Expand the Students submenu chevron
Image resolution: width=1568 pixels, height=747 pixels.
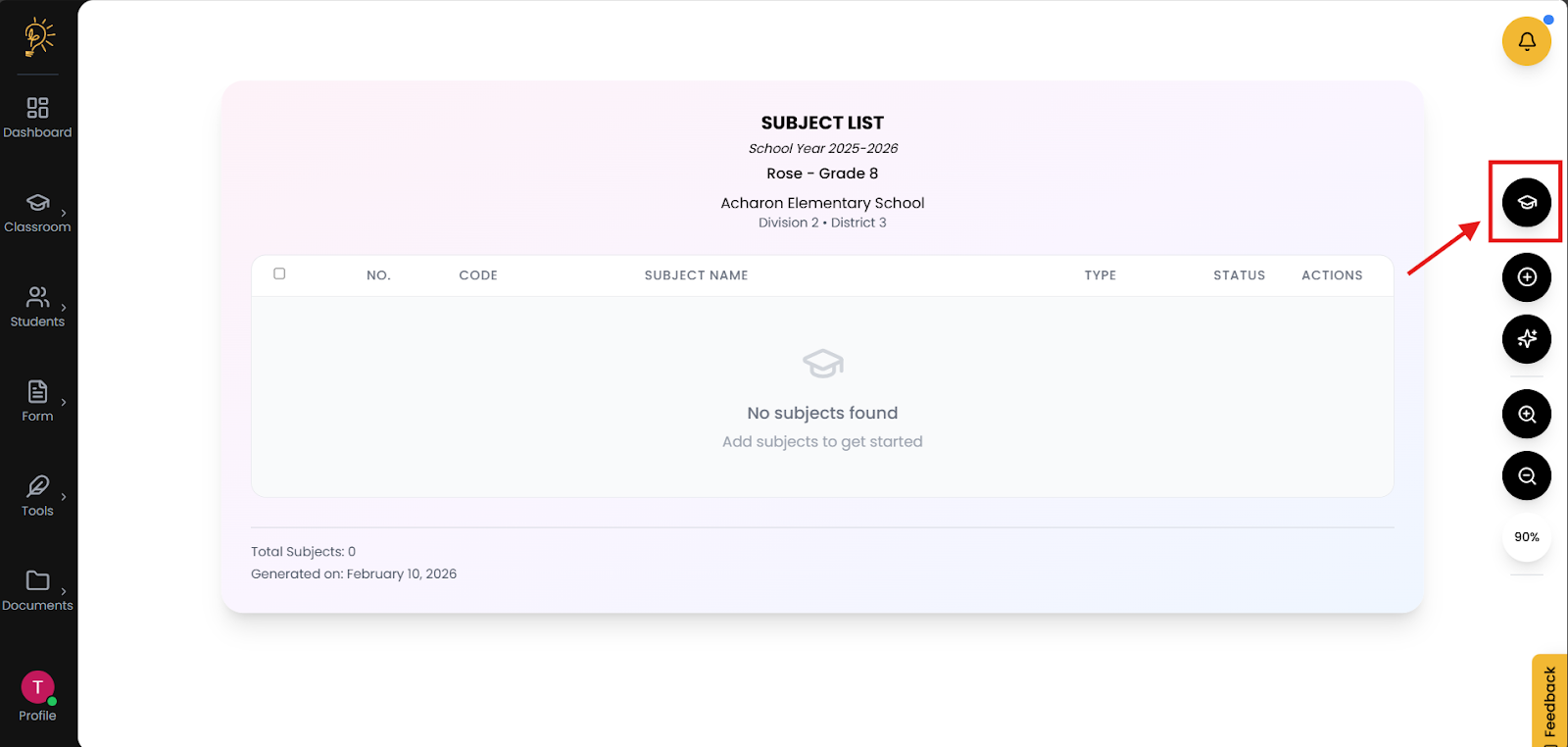click(x=64, y=308)
